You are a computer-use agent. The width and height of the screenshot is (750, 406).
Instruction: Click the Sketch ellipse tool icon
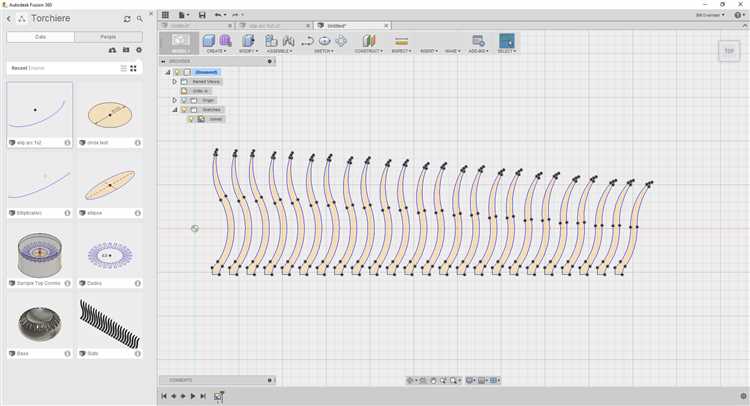click(x=324, y=41)
